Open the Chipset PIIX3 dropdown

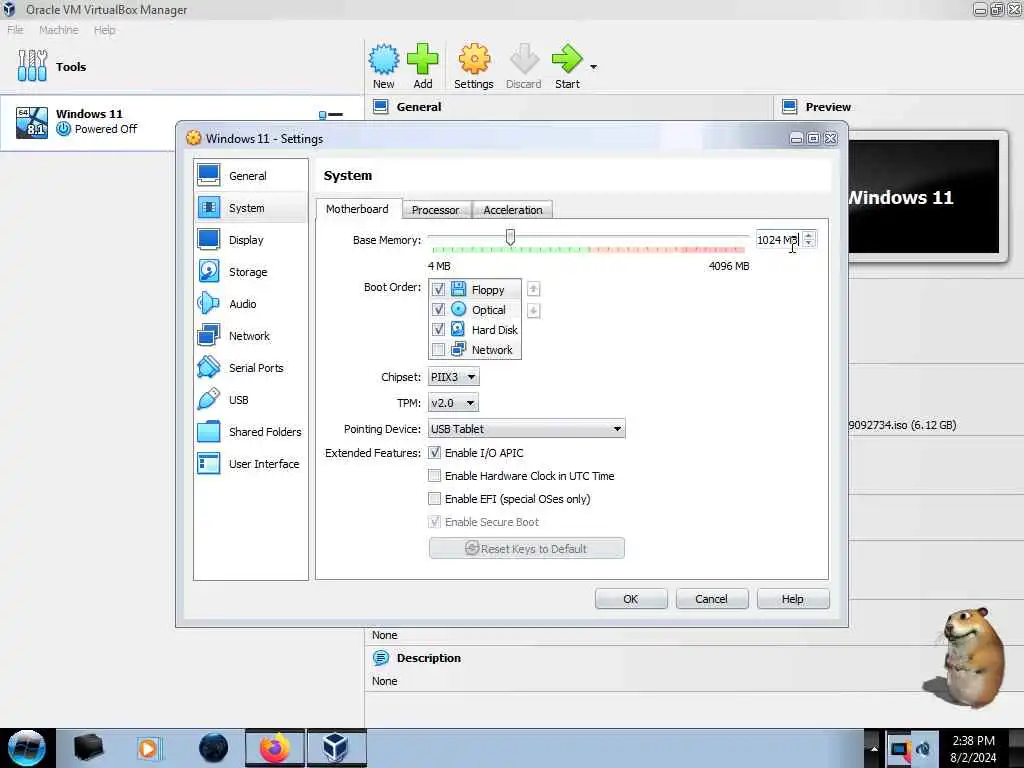(454, 377)
